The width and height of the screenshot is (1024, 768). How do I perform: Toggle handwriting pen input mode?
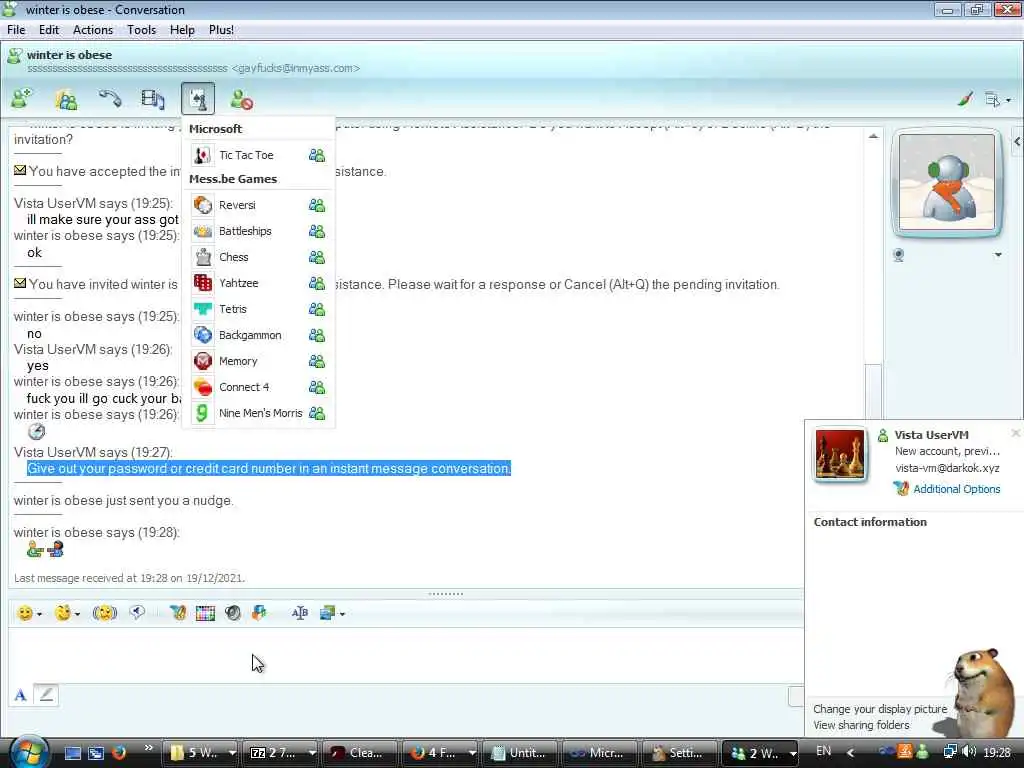coord(46,695)
